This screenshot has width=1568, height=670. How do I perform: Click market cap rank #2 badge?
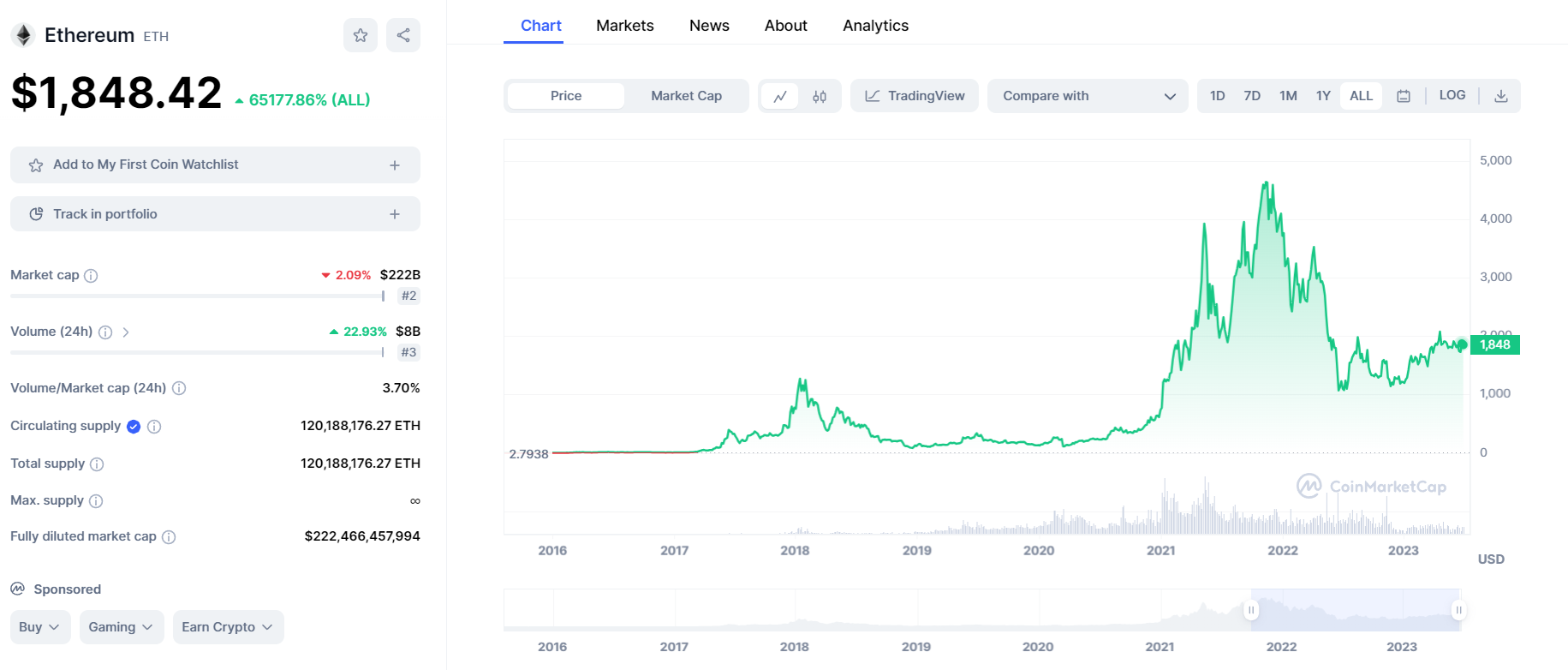point(409,296)
